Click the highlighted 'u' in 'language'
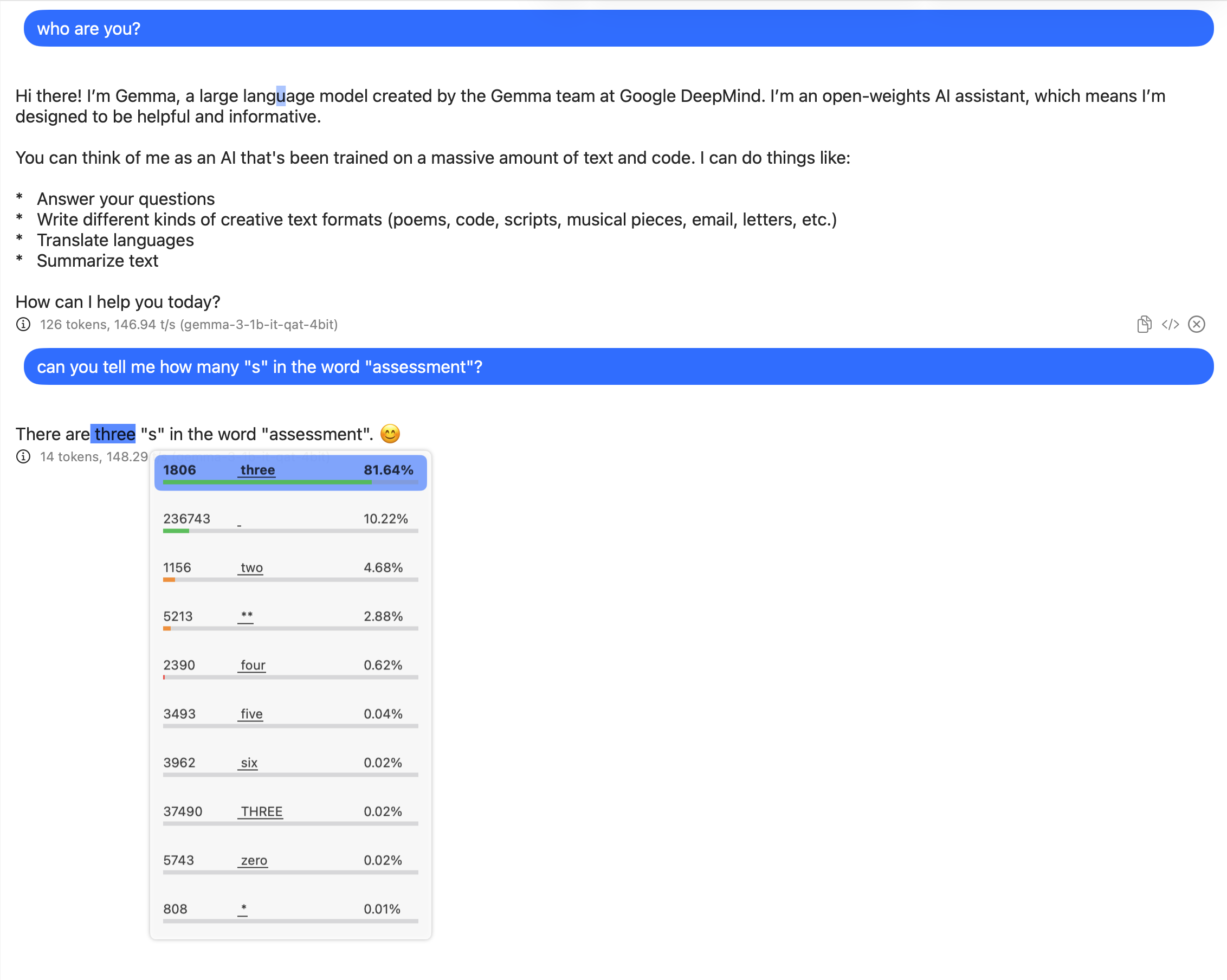Screen dimensions: 1227x980 click(x=281, y=96)
